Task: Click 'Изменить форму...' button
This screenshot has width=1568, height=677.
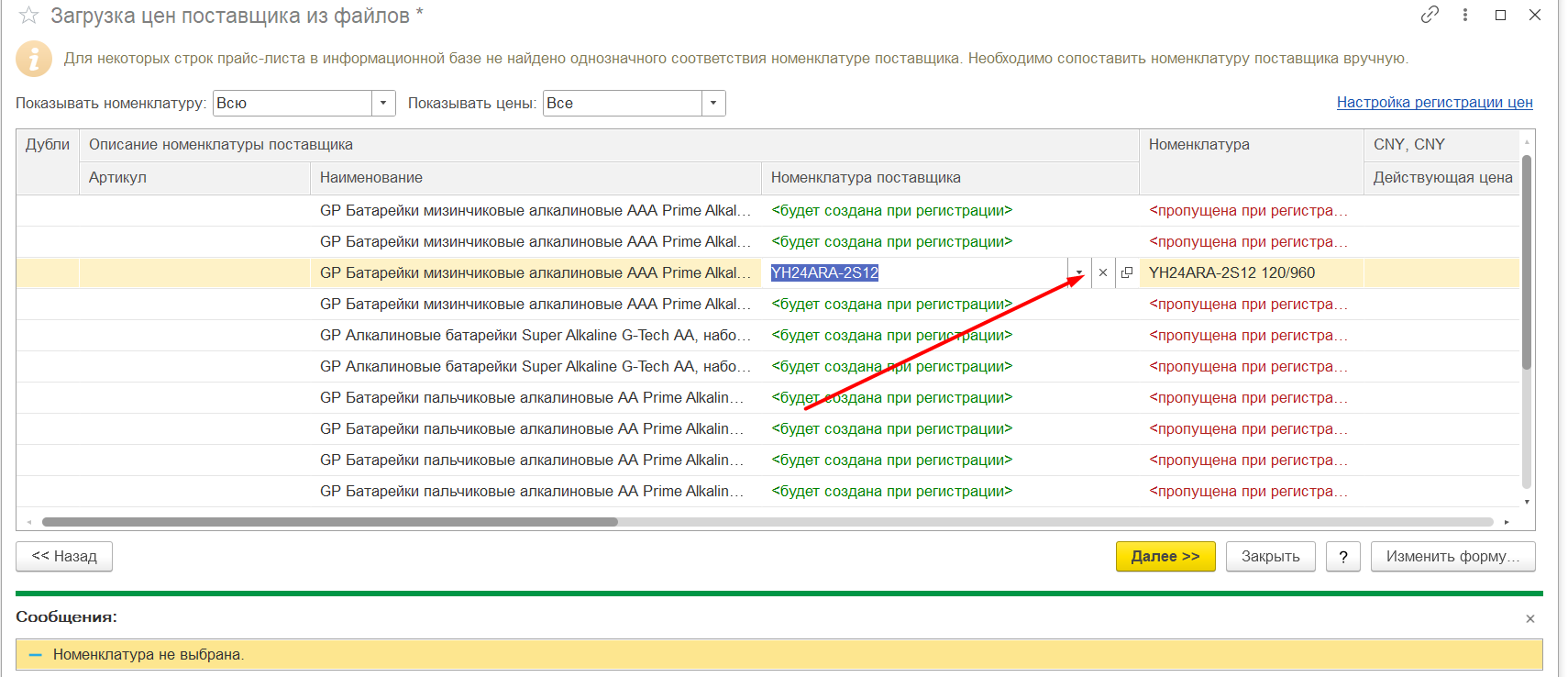Action: coord(1452,556)
